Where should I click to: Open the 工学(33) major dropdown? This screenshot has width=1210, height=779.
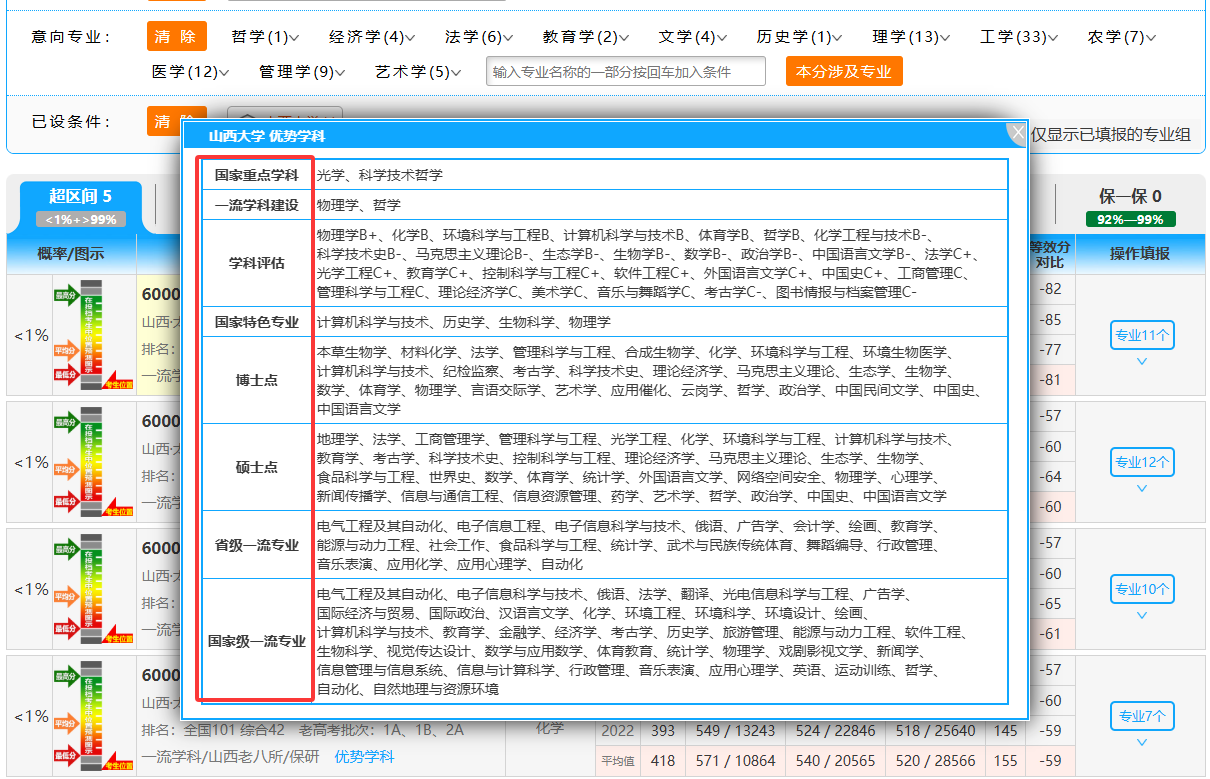[x=1020, y=37]
